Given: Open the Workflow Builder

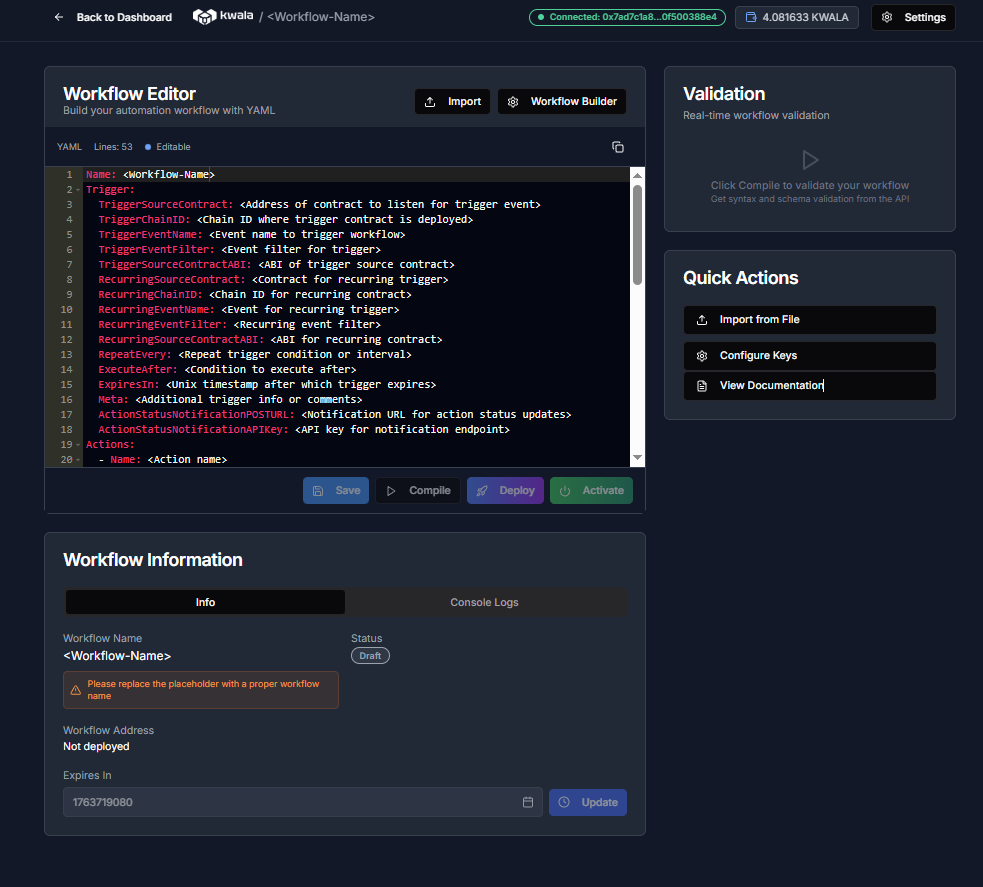Looking at the screenshot, I should coord(561,101).
